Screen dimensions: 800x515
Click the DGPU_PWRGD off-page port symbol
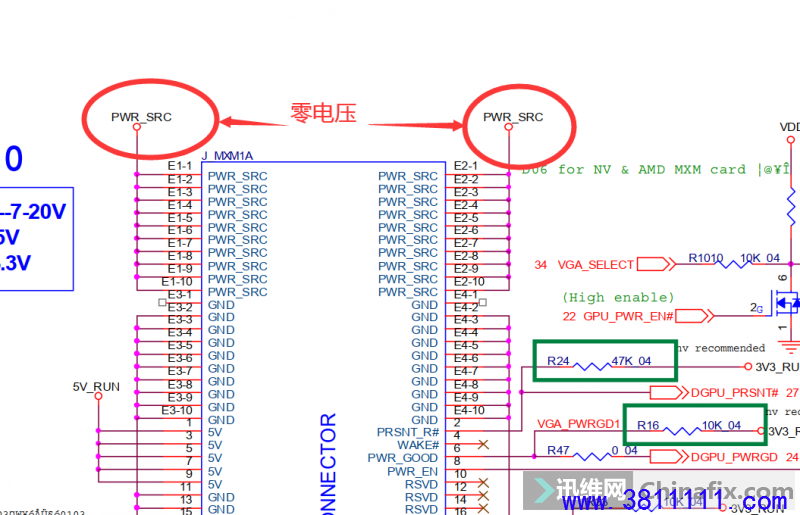pyautogui.click(x=669, y=457)
